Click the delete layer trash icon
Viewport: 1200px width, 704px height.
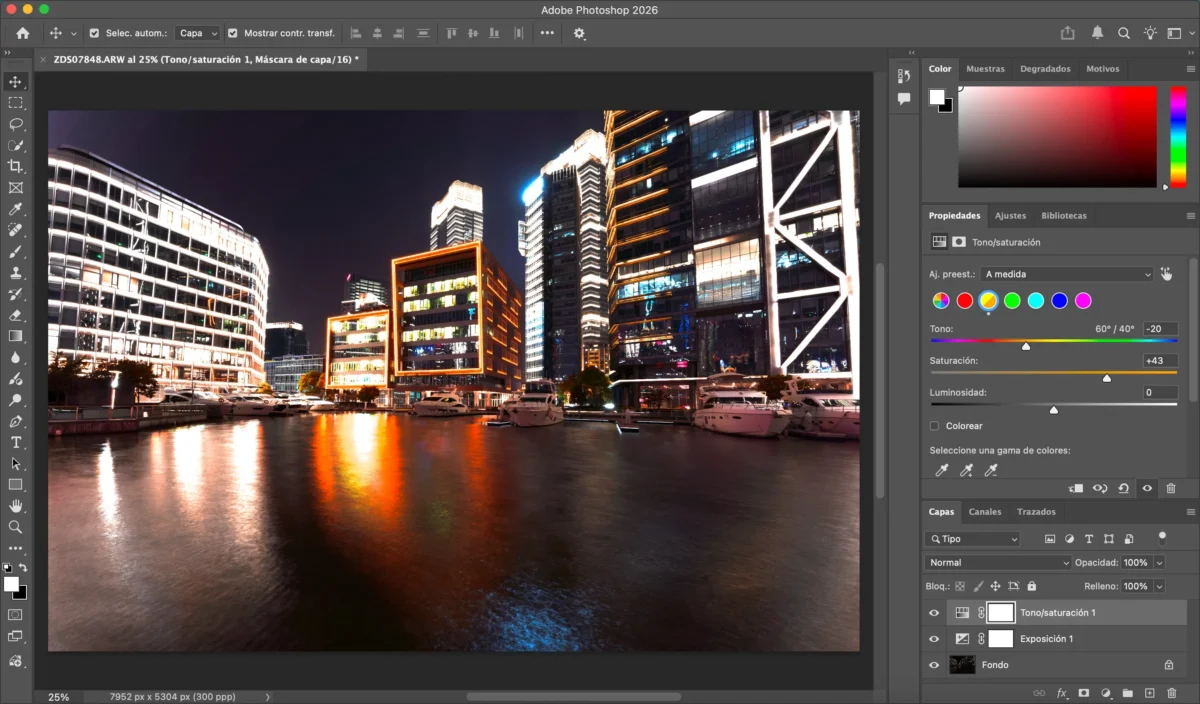[x=1171, y=693]
